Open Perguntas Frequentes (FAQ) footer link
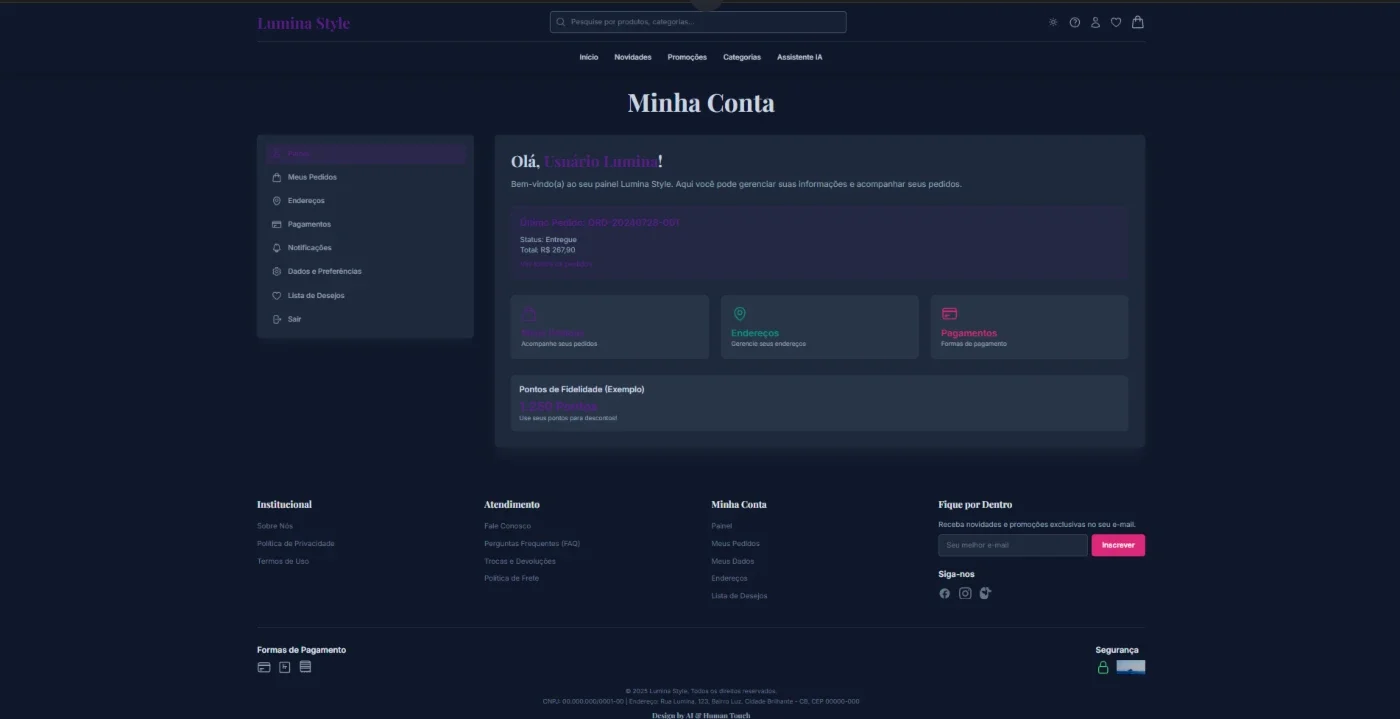 pos(532,543)
